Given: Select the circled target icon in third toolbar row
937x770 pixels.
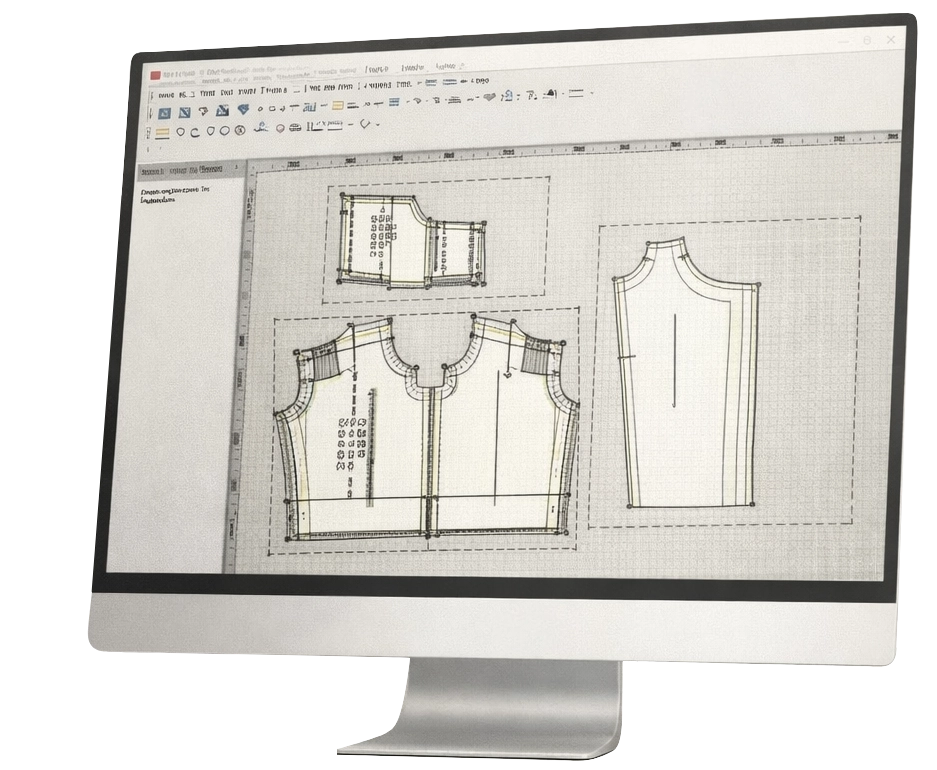Looking at the screenshot, I should (x=240, y=129).
